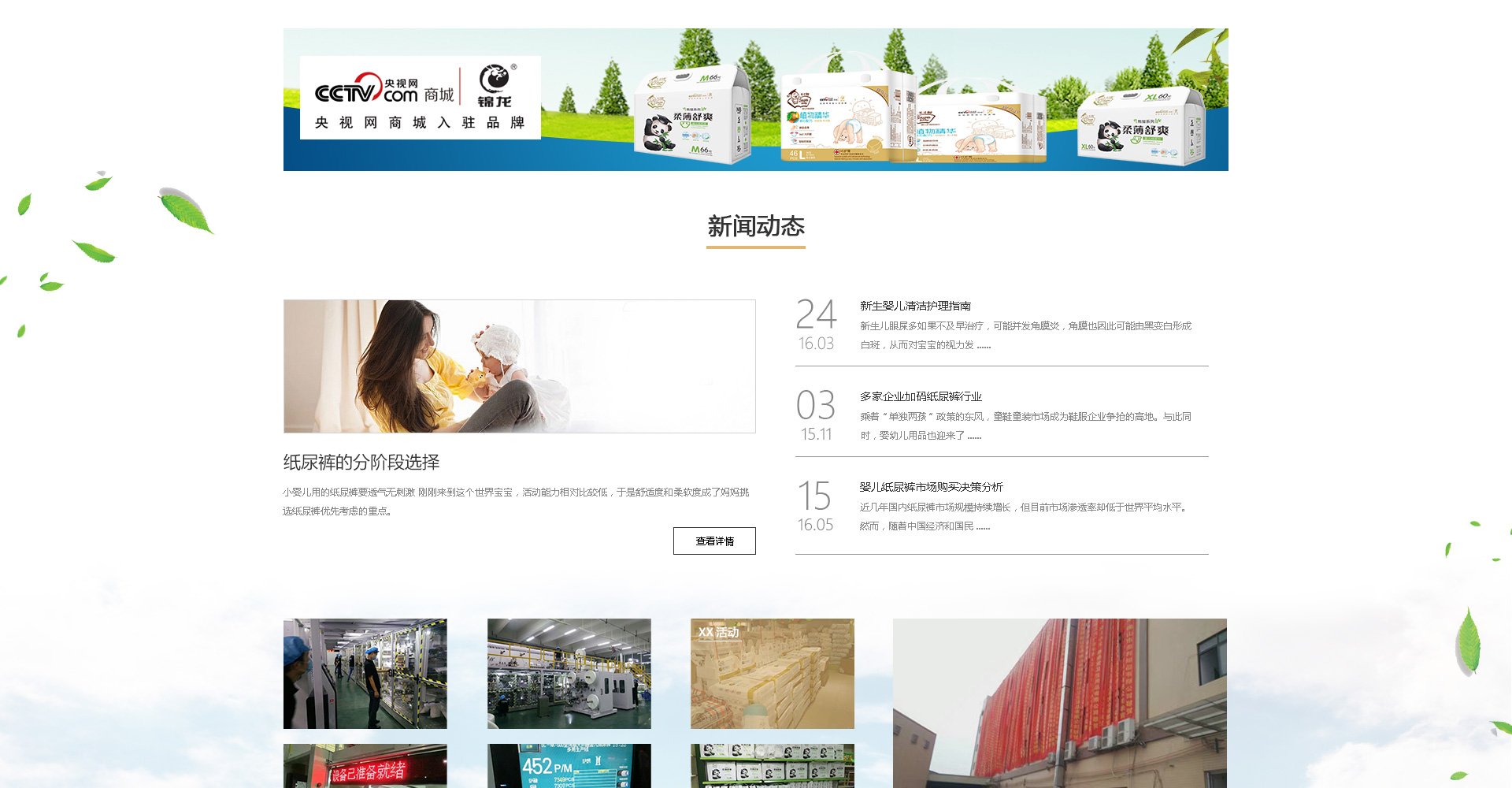Image resolution: width=1512 pixels, height=788 pixels.
Task: Click the M66 panda diaper package
Action: [691, 117]
